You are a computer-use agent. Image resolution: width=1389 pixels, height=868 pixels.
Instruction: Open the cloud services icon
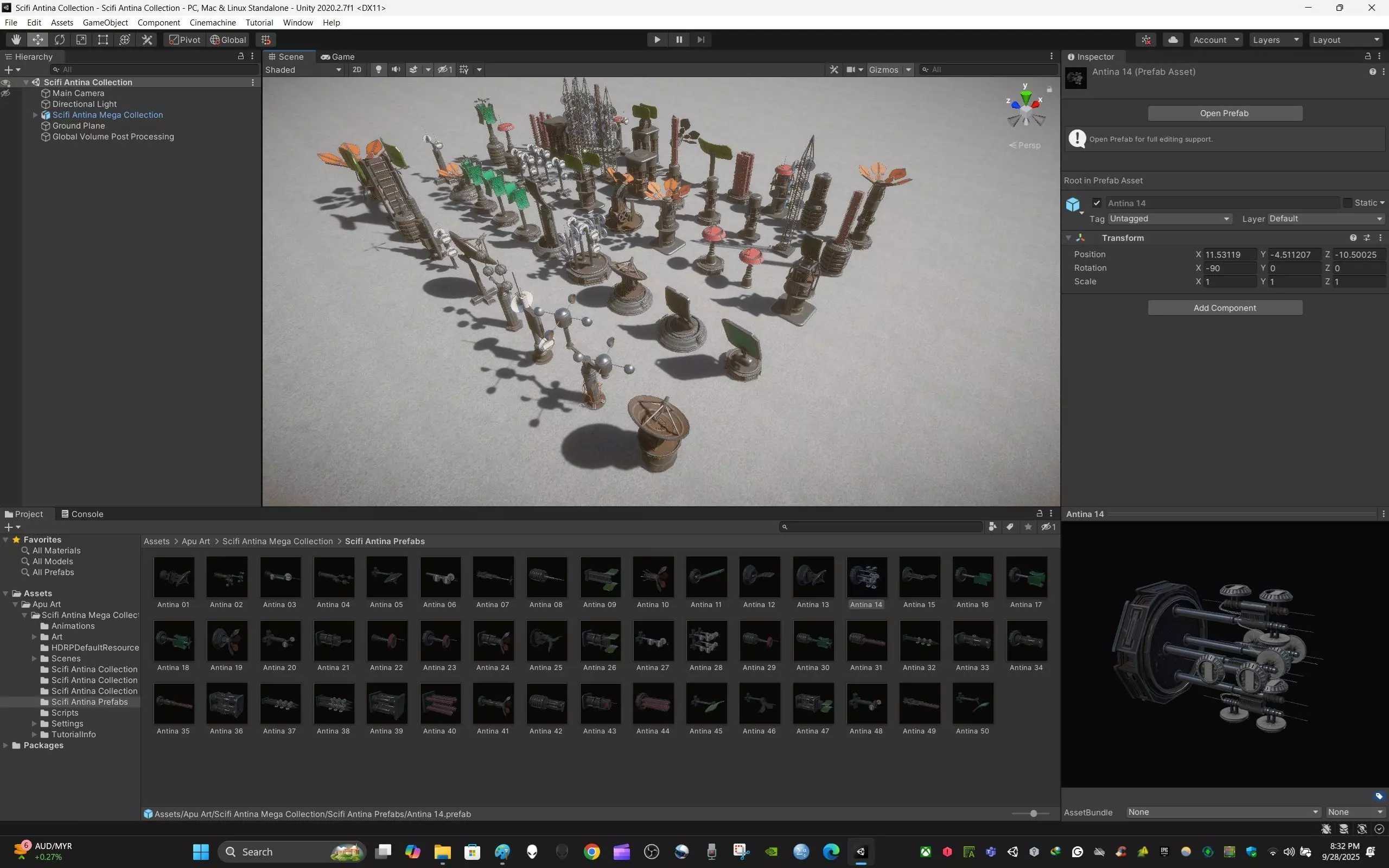[x=1173, y=40]
